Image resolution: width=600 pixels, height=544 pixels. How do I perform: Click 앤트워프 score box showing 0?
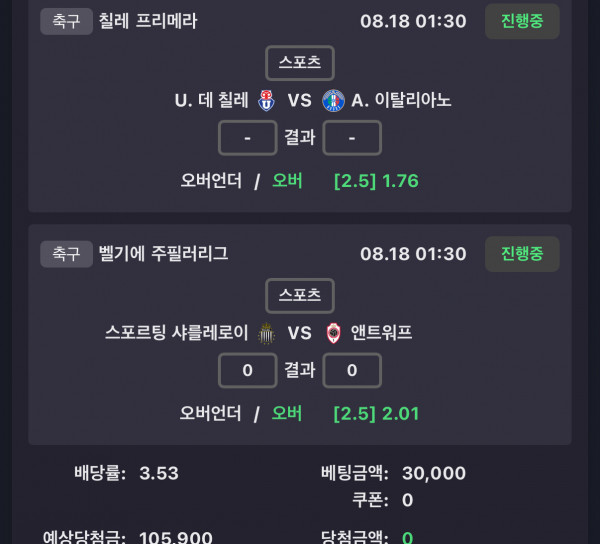(x=352, y=370)
